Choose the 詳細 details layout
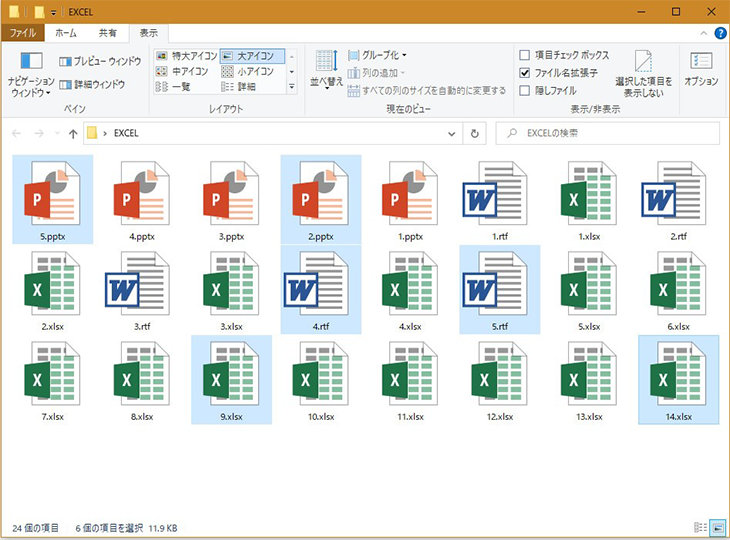 pyautogui.click(x=238, y=87)
